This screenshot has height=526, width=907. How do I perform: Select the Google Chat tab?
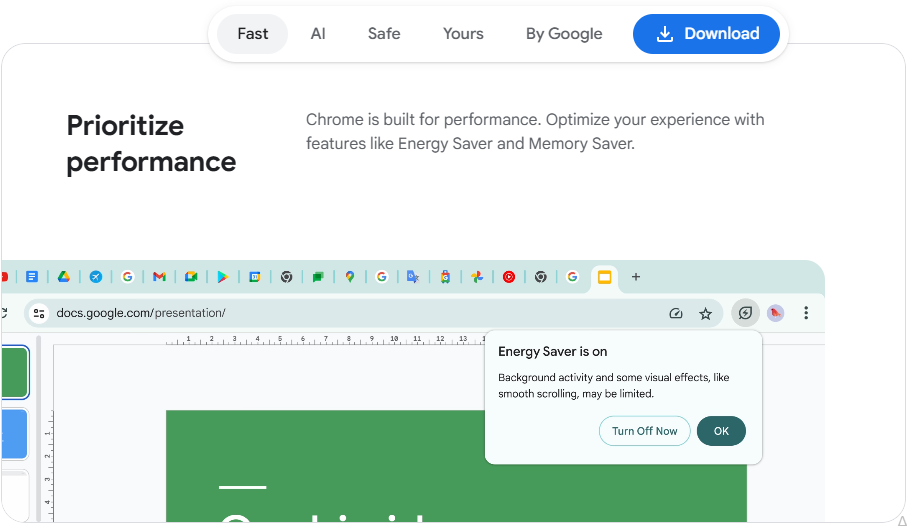point(318,277)
